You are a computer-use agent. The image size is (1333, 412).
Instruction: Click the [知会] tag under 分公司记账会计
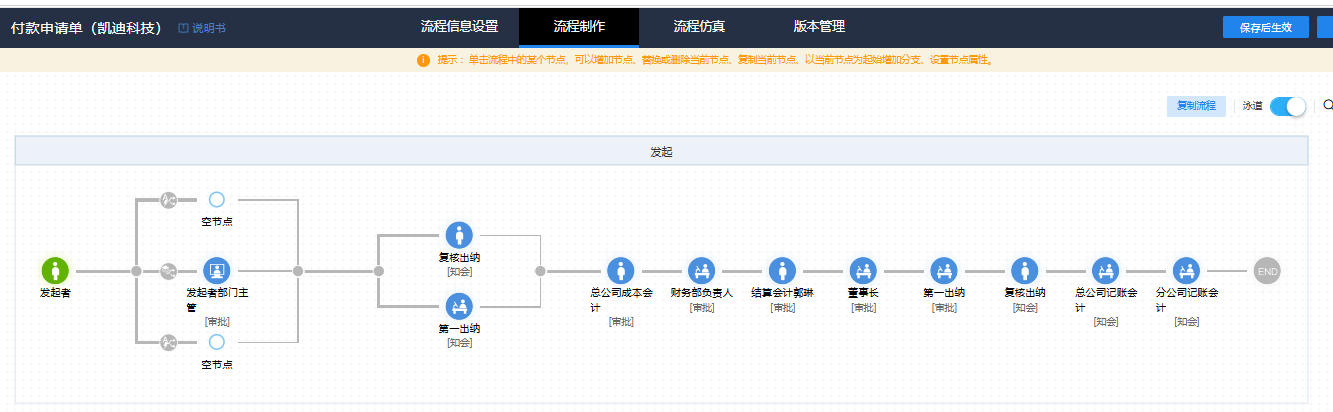(x=1186, y=322)
